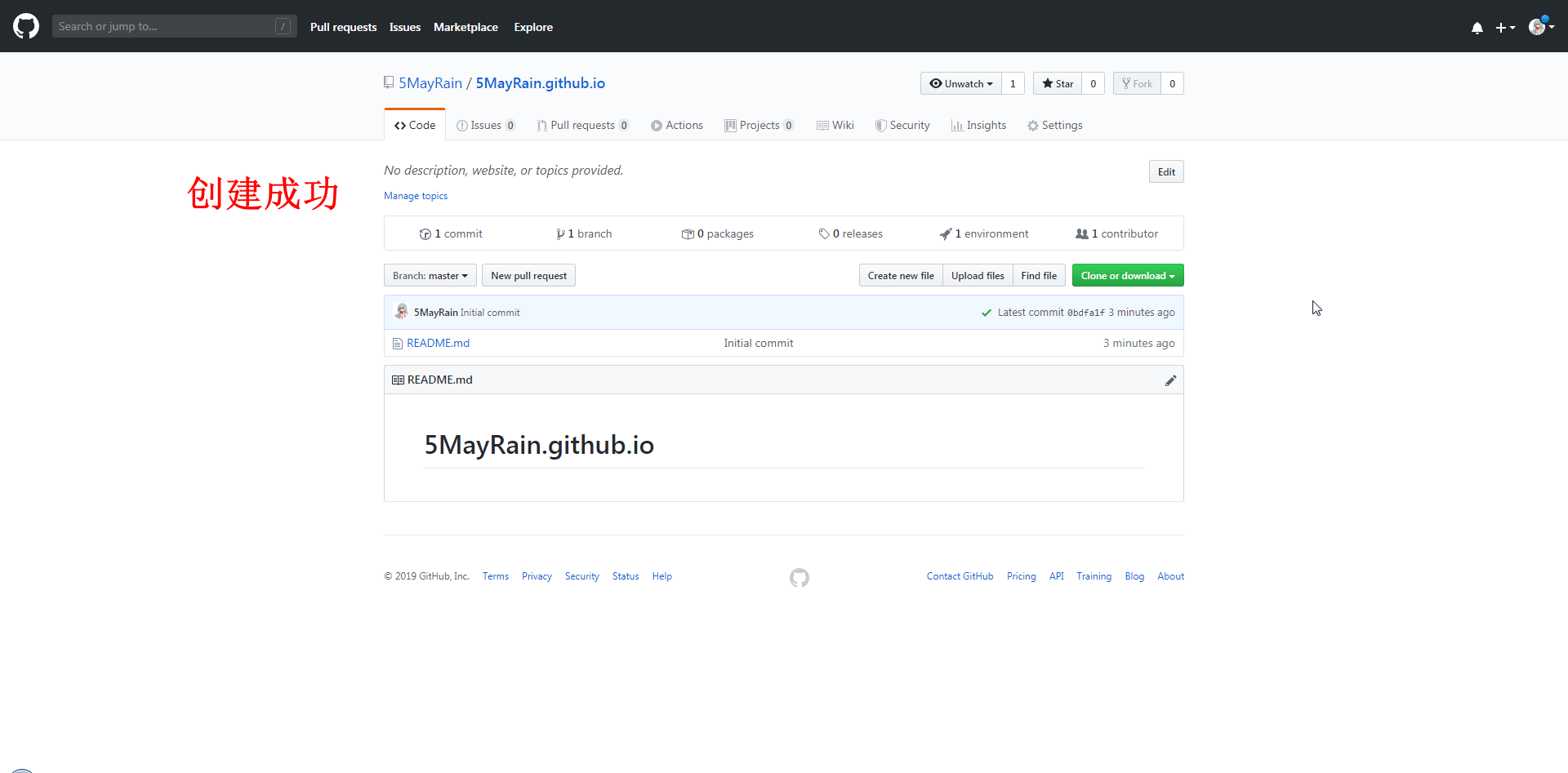
Task: Open the repository Security tab
Action: 902,125
